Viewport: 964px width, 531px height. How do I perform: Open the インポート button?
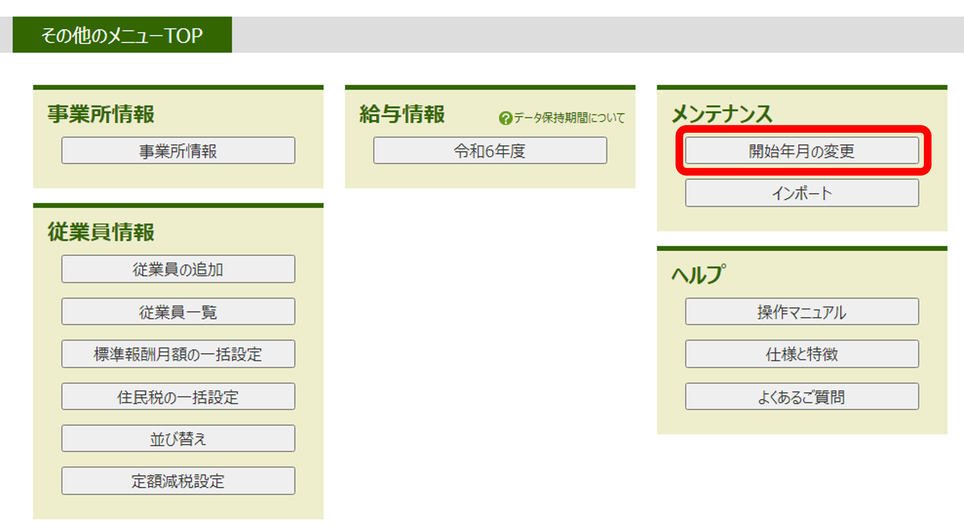click(x=801, y=193)
